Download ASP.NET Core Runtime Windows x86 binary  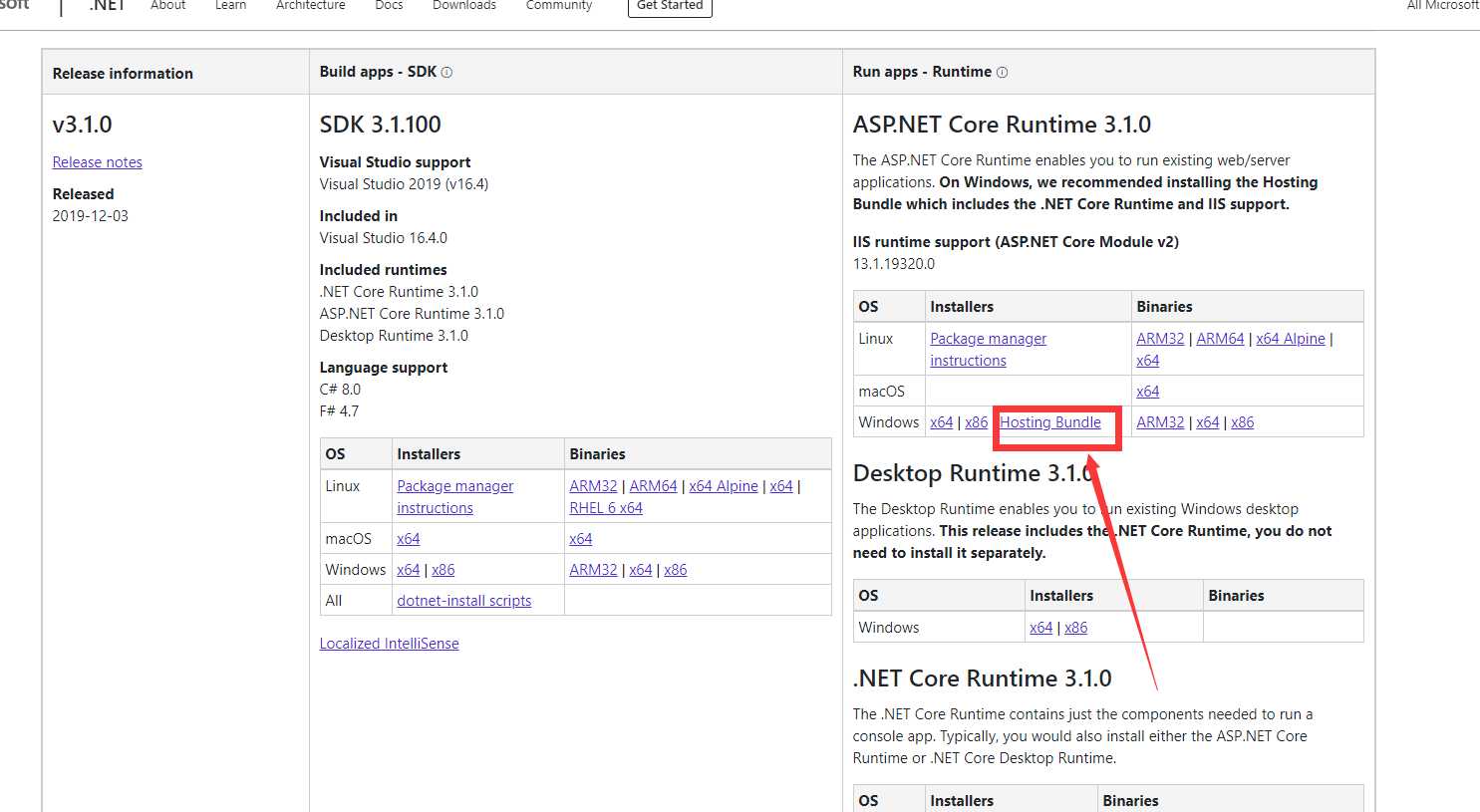pos(1243,422)
